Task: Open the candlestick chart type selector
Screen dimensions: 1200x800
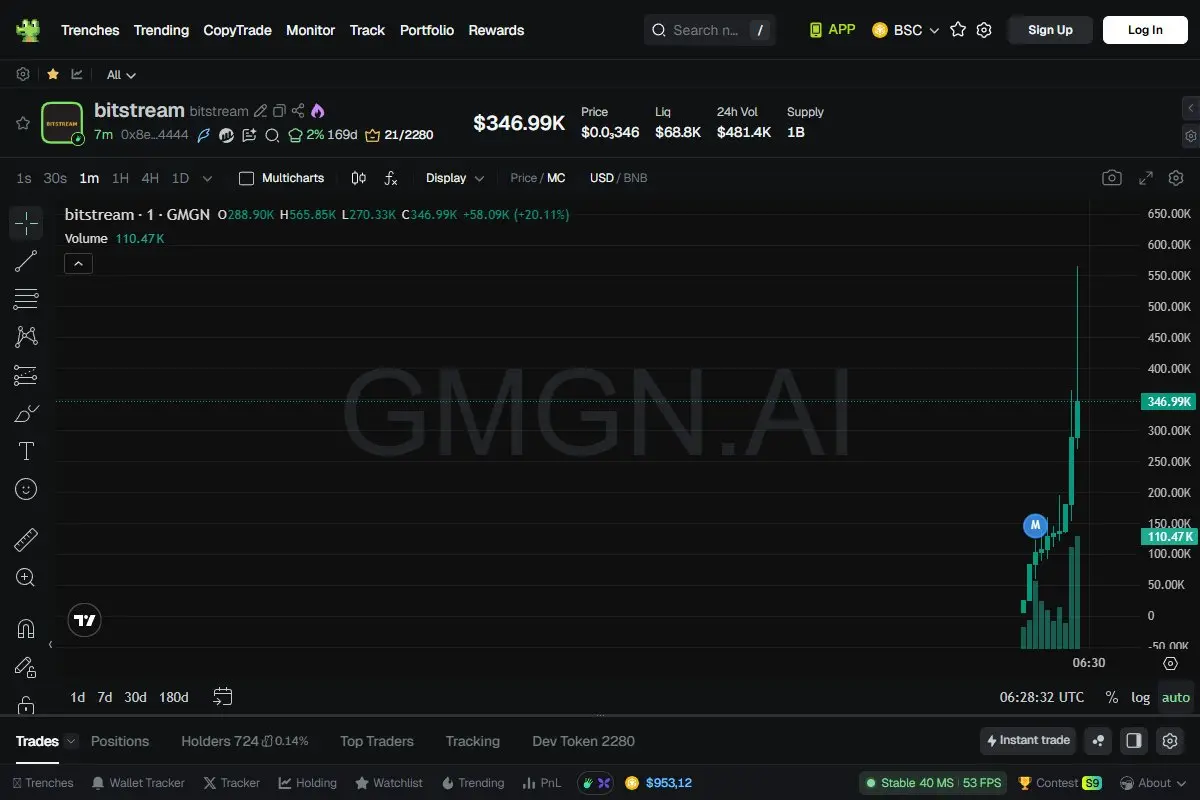Action: [x=359, y=178]
